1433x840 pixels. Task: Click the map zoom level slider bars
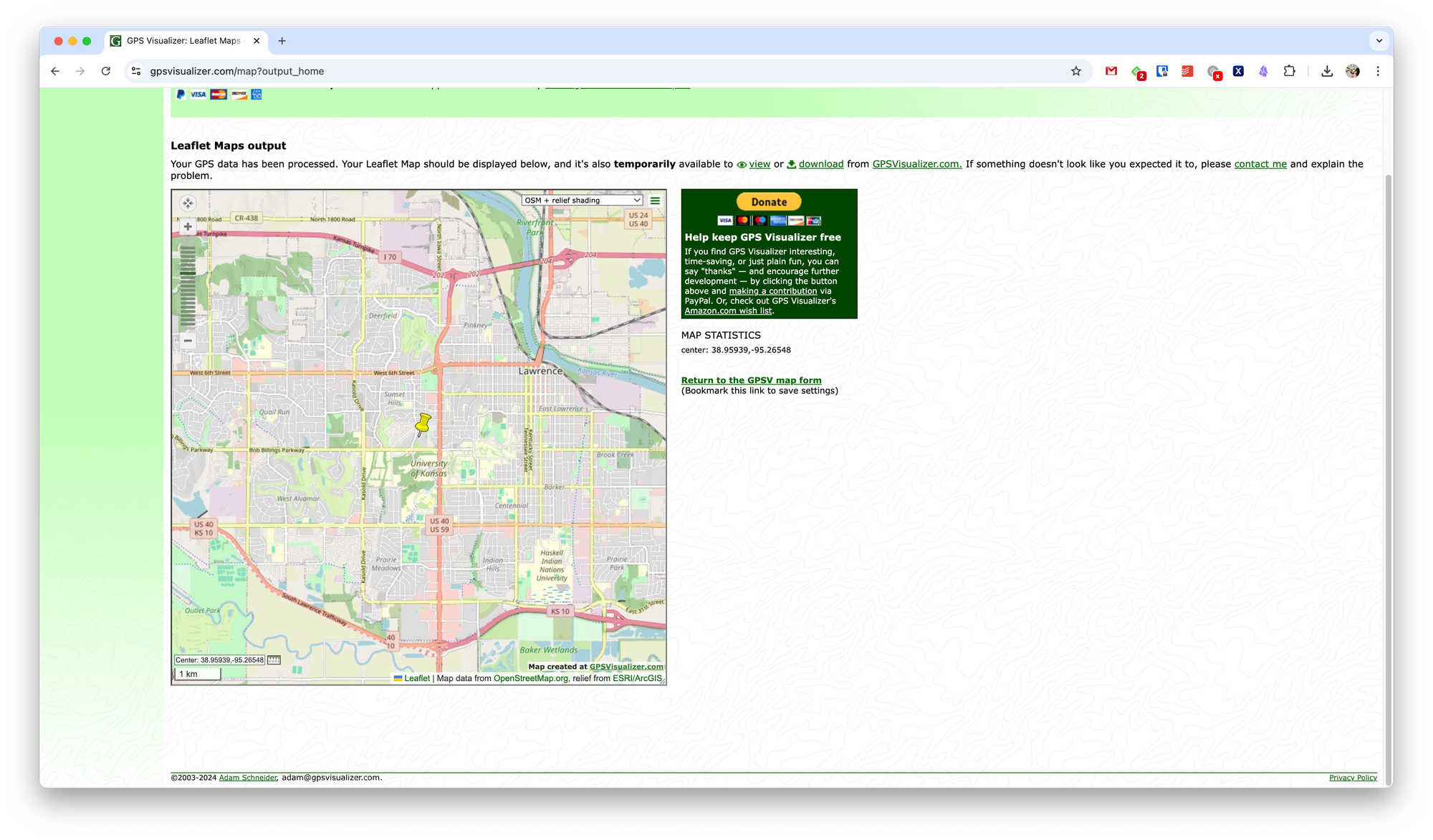[x=188, y=286]
